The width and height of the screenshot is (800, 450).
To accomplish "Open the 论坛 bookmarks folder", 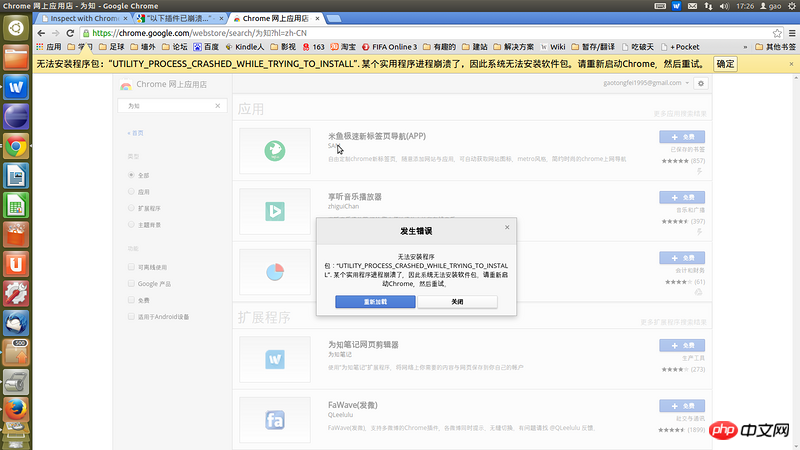I will tap(174, 47).
